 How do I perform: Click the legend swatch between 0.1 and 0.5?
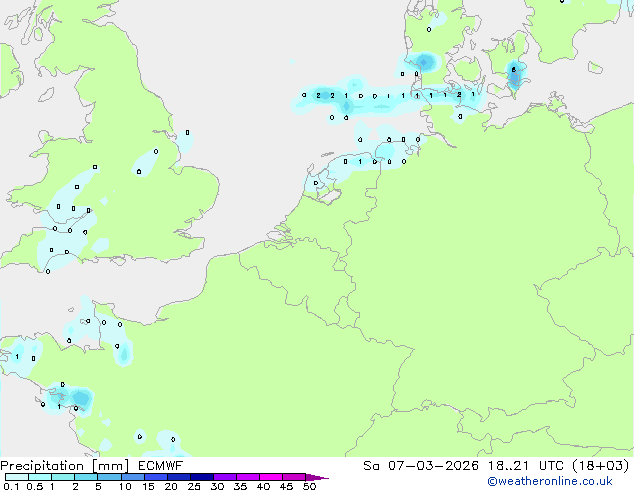click(17, 477)
